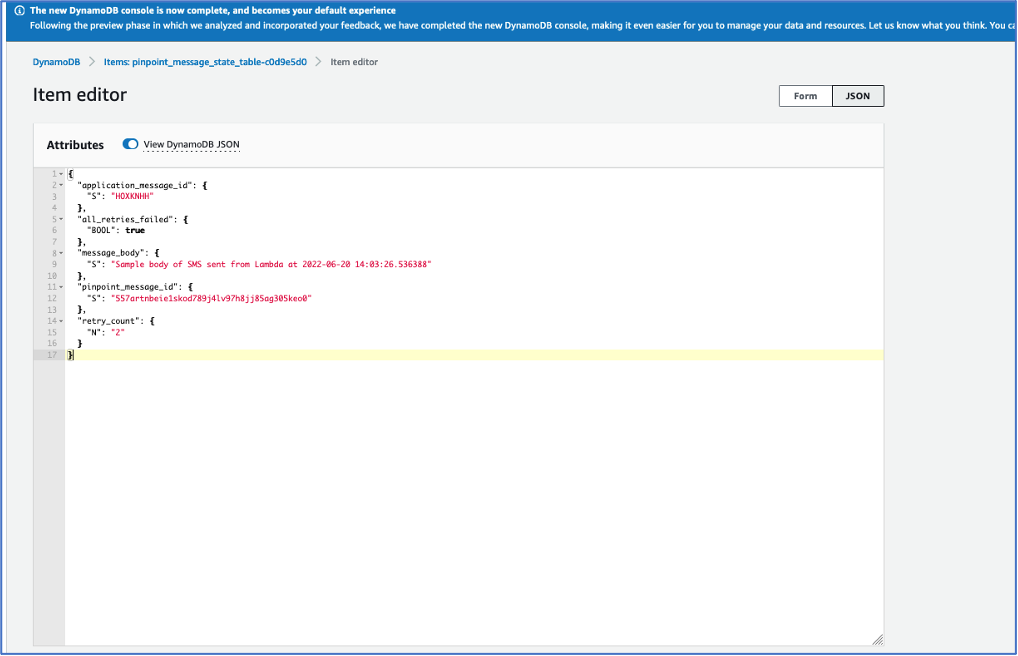1018x656 pixels.
Task: Click the pinpoint message id string value
Action: point(212,299)
